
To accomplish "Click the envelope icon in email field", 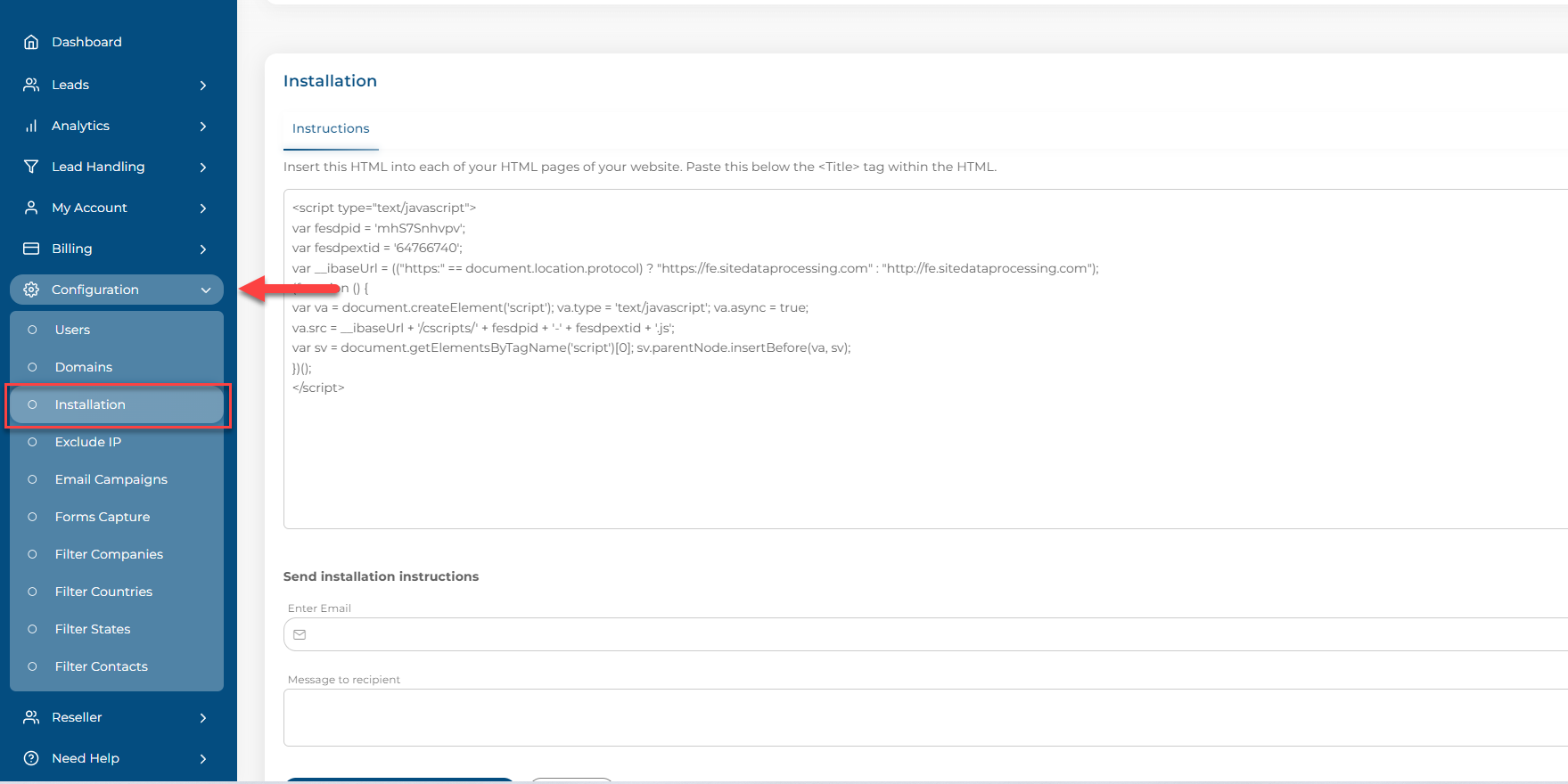I will [x=300, y=635].
